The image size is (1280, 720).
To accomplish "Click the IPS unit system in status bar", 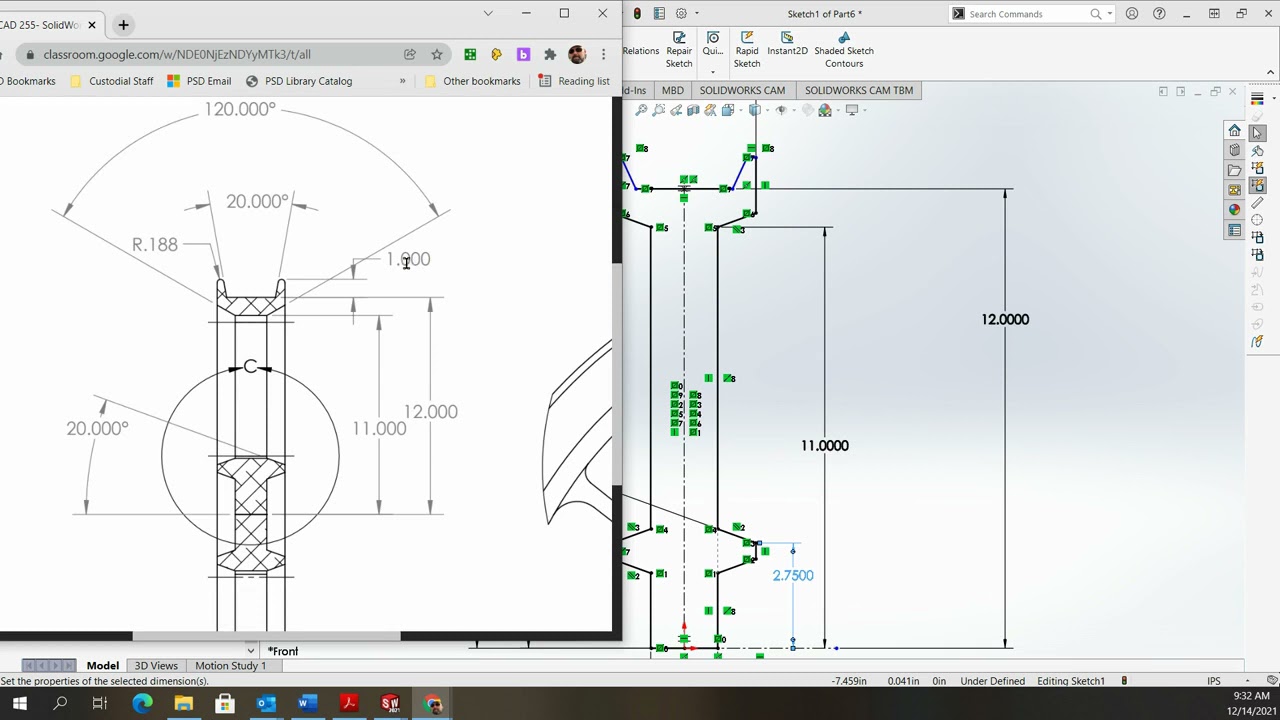I will [1213, 681].
